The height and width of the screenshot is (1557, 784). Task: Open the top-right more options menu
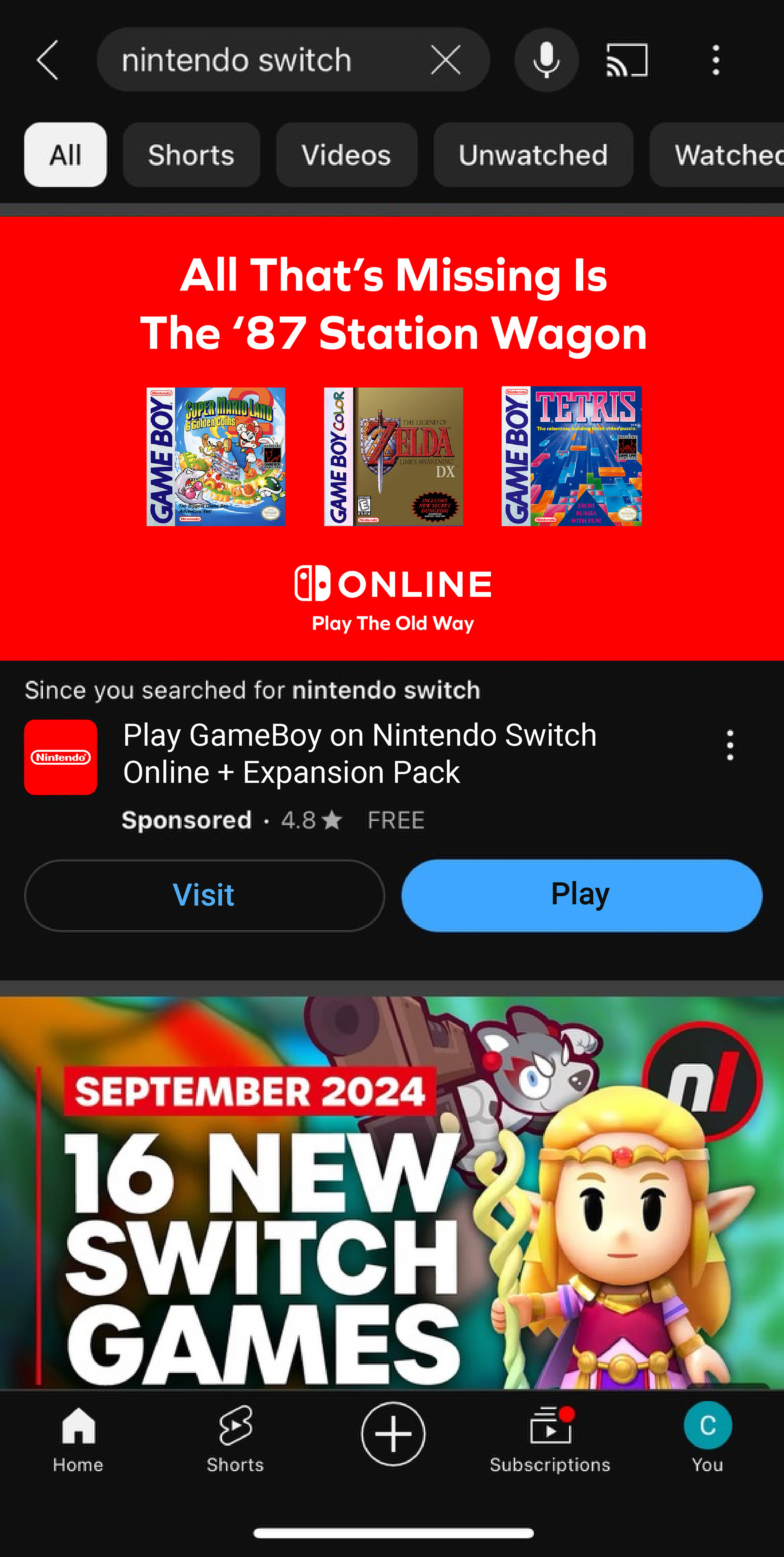(x=716, y=60)
